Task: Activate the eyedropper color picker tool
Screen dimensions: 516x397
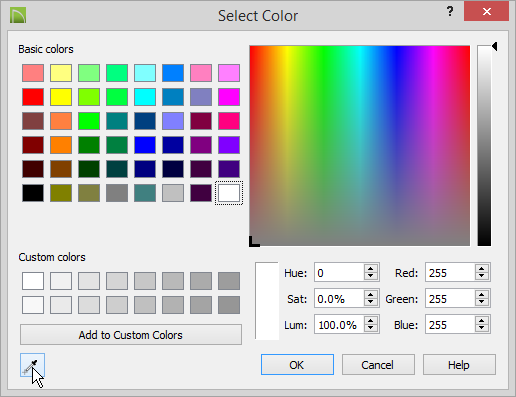Action: click(x=32, y=365)
